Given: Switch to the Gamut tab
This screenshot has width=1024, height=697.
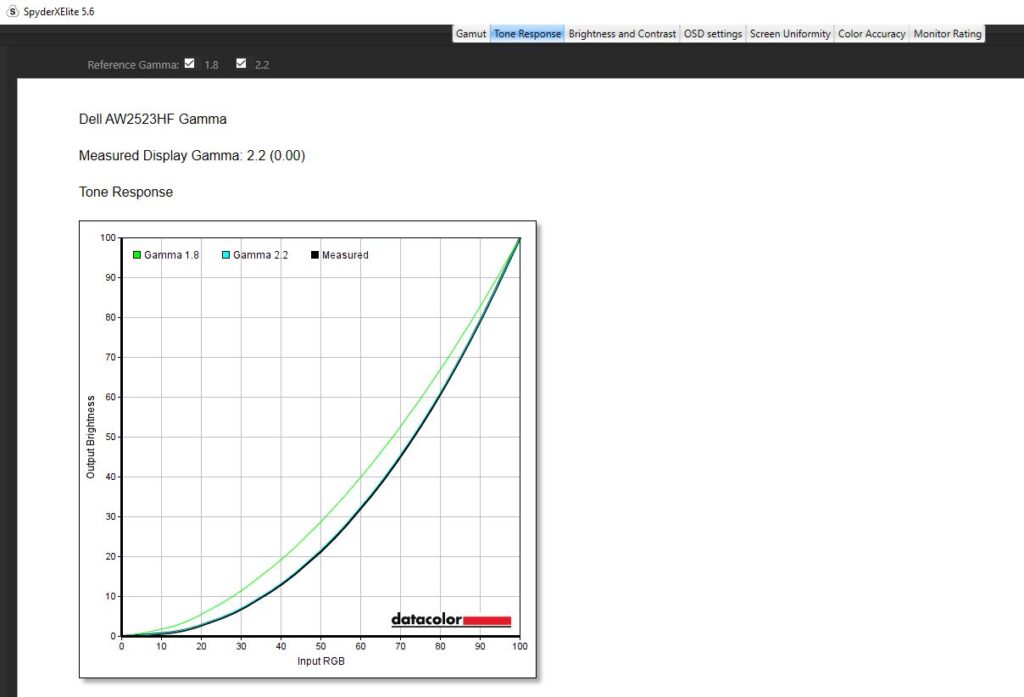Looking at the screenshot, I should click(471, 33).
